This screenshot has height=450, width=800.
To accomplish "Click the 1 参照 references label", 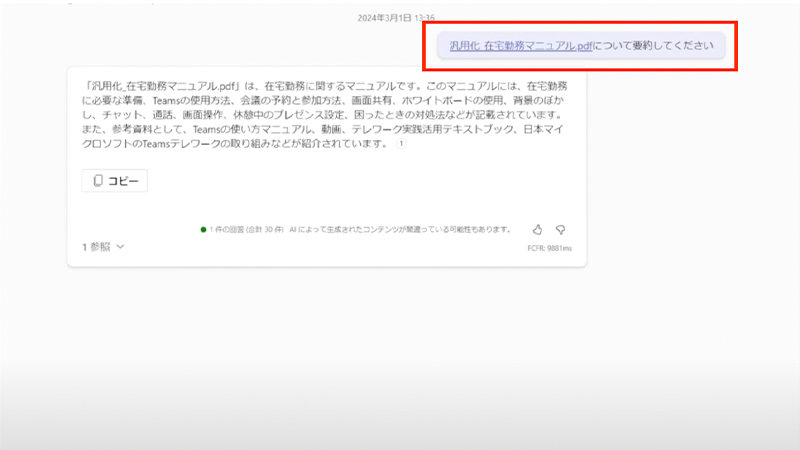I will tap(96, 246).
